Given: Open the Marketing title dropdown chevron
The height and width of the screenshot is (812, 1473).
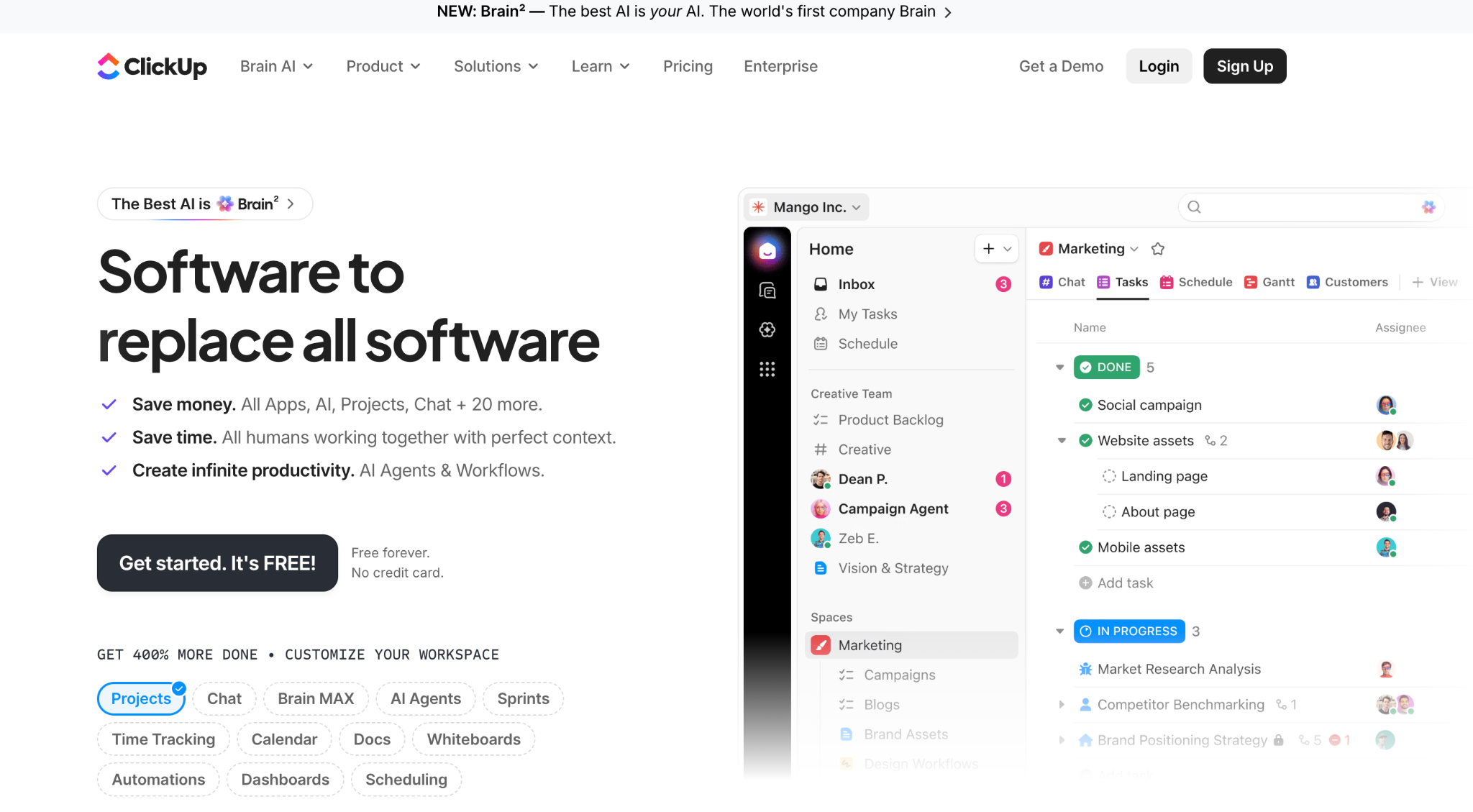Looking at the screenshot, I should pyautogui.click(x=1134, y=249).
